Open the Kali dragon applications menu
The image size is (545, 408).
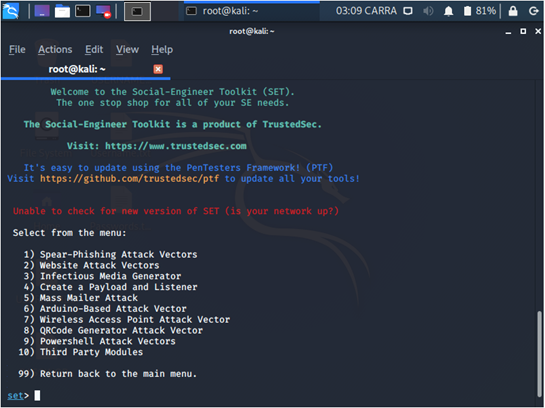tap(10, 11)
